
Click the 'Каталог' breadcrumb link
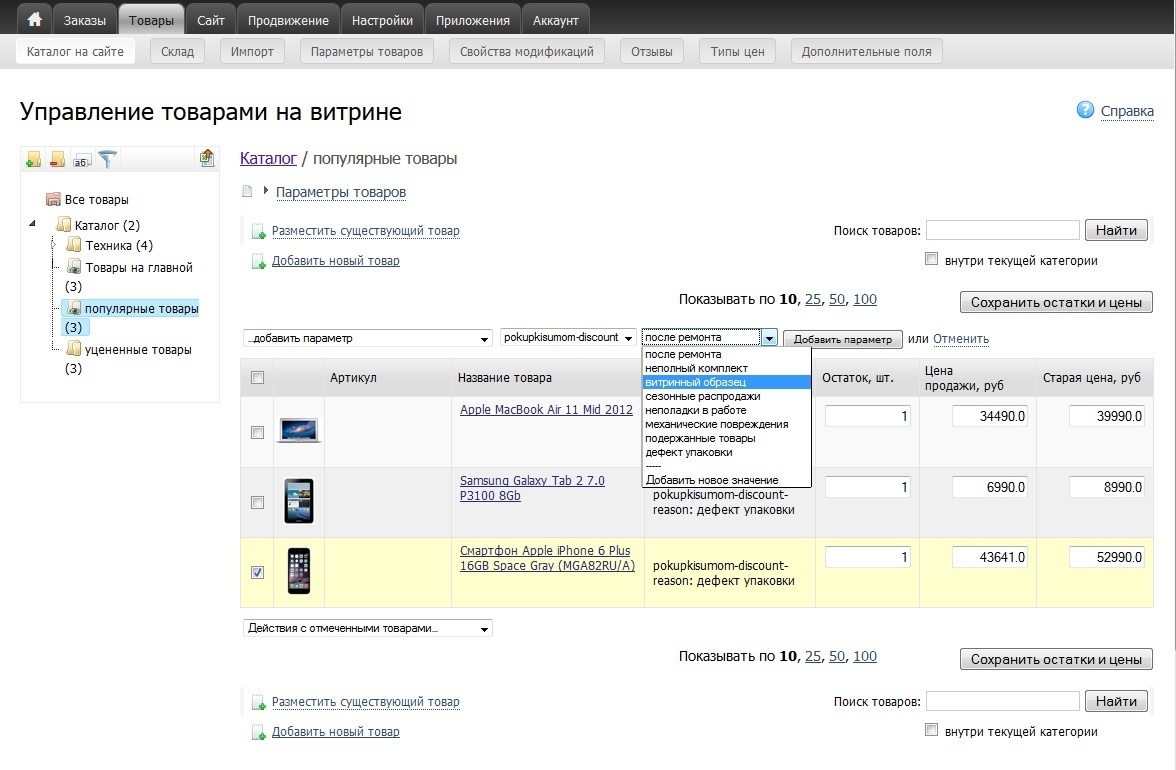tap(268, 158)
